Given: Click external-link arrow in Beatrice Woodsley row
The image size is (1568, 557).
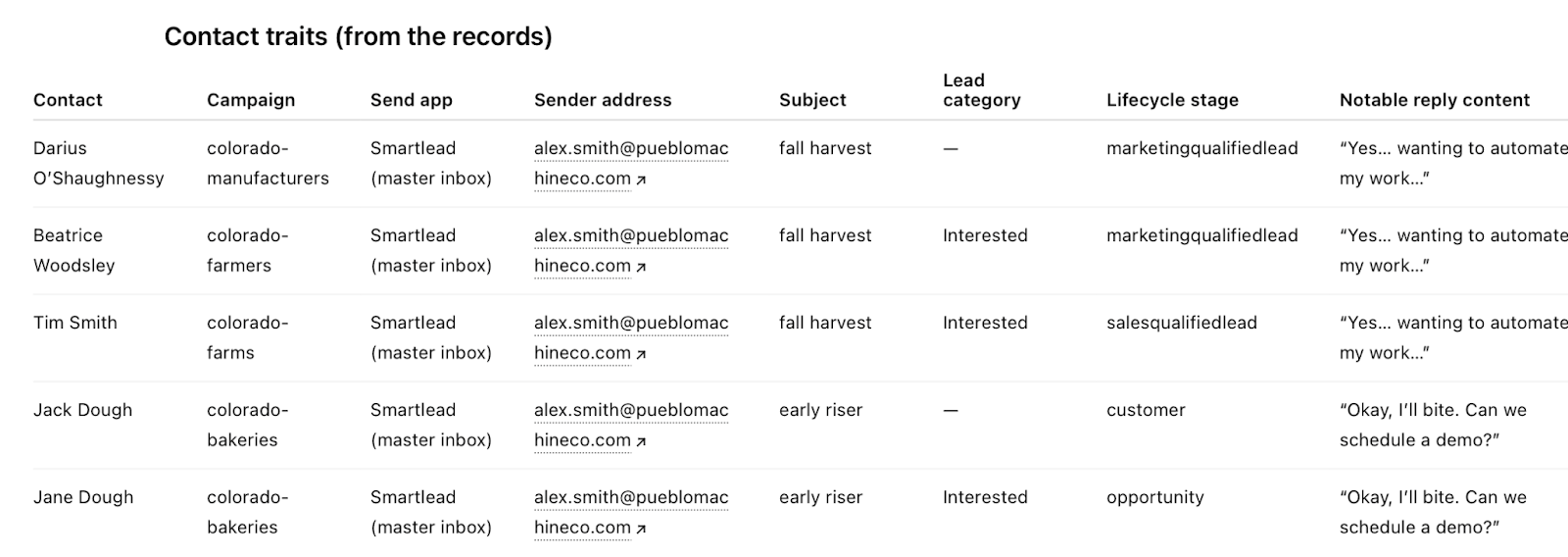Looking at the screenshot, I should point(641,267).
